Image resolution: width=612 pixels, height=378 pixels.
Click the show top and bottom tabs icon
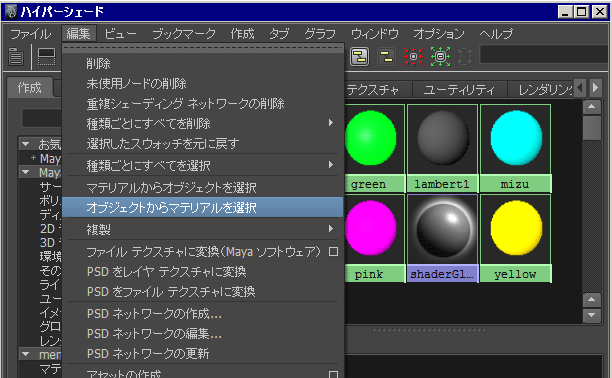(46, 57)
